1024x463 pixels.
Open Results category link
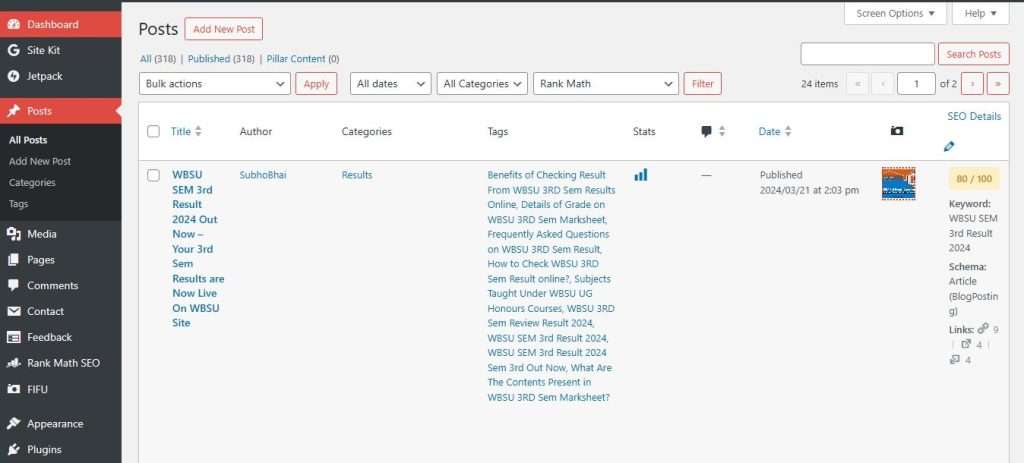357,175
